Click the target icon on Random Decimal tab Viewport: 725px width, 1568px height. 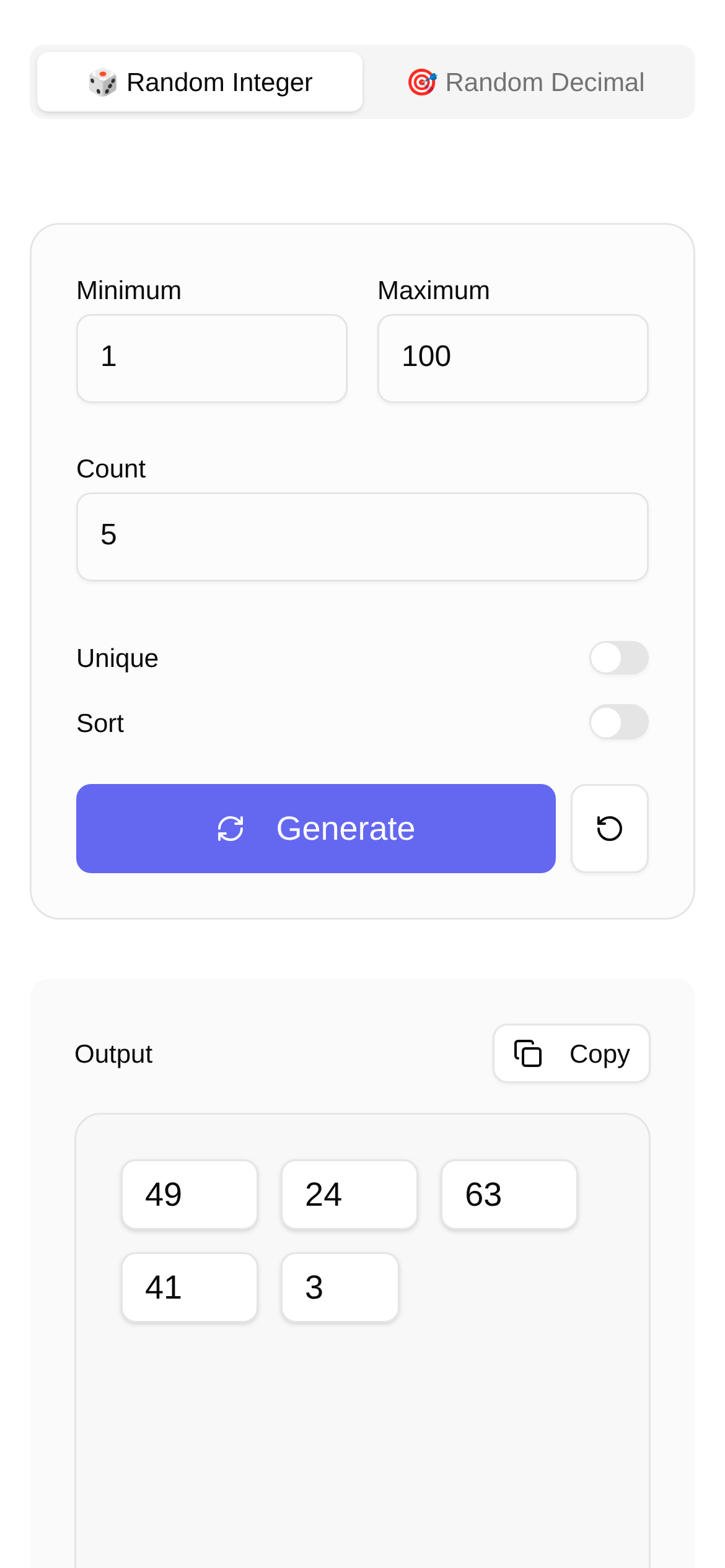click(422, 82)
